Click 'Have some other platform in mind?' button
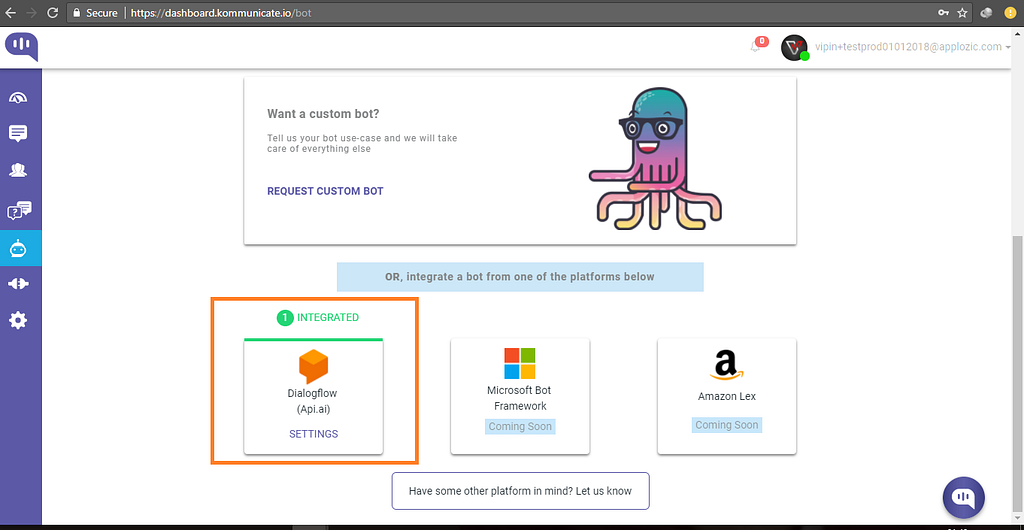Viewport: 1024px width, 530px height. coord(520,491)
